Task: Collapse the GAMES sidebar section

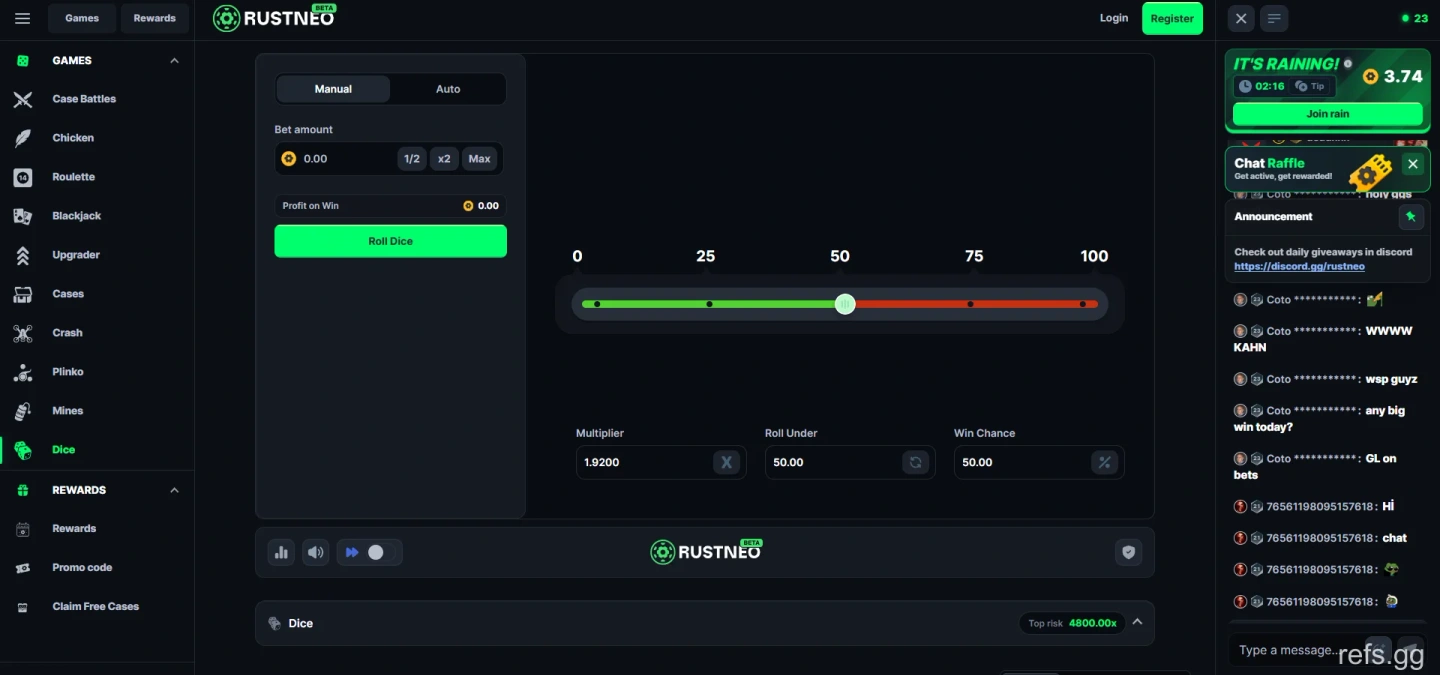Action: 174,61
